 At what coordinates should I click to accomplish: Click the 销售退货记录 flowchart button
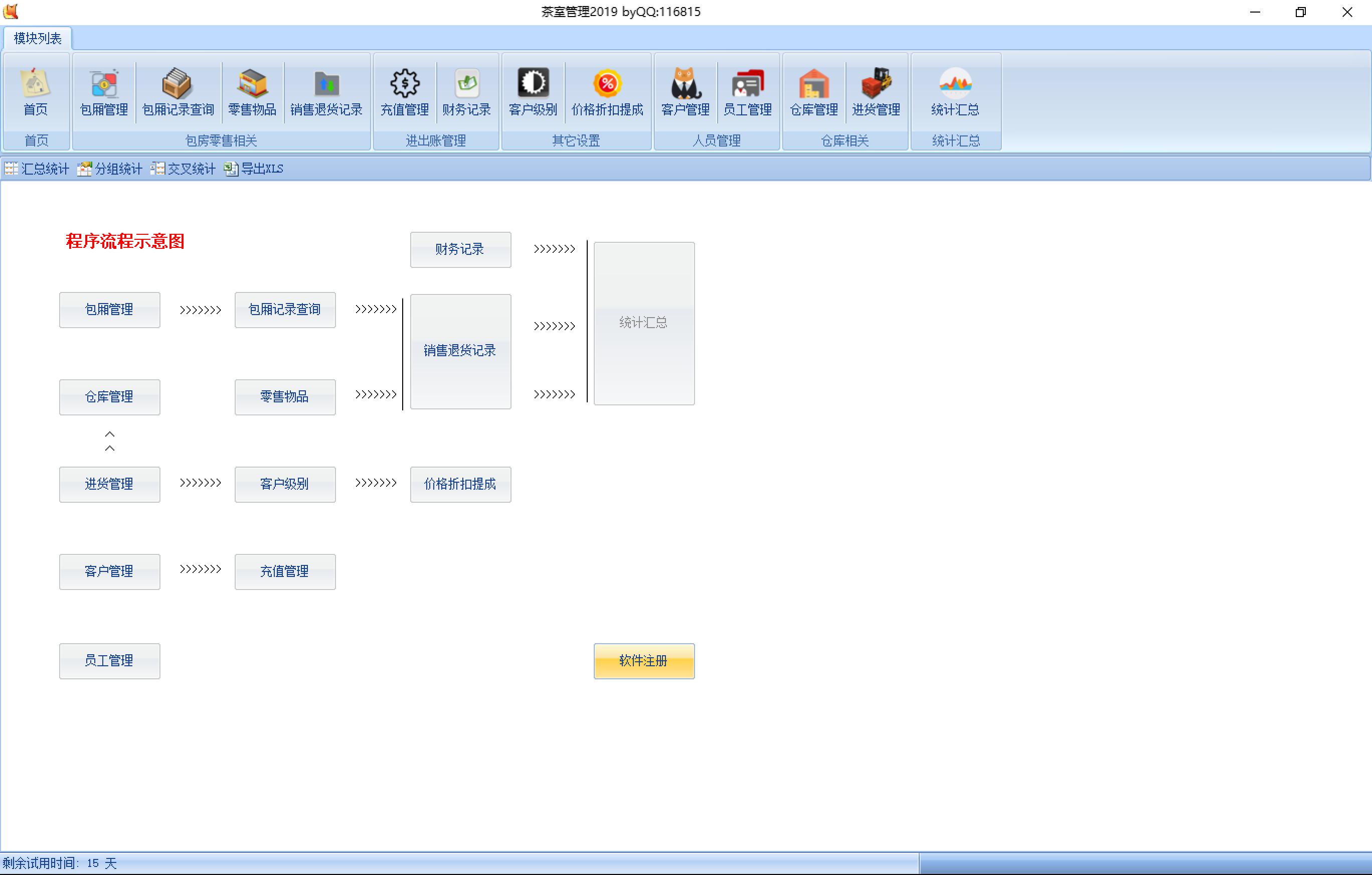click(x=460, y=351)
